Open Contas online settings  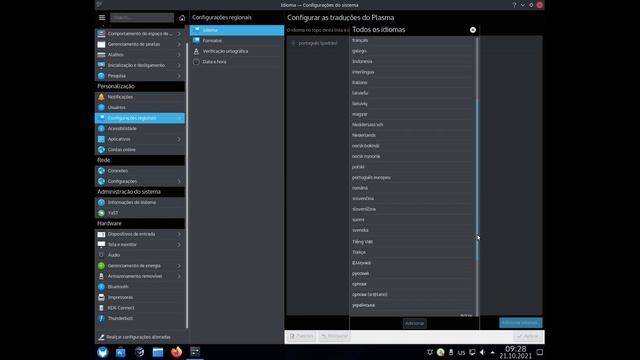click(140, 150)
